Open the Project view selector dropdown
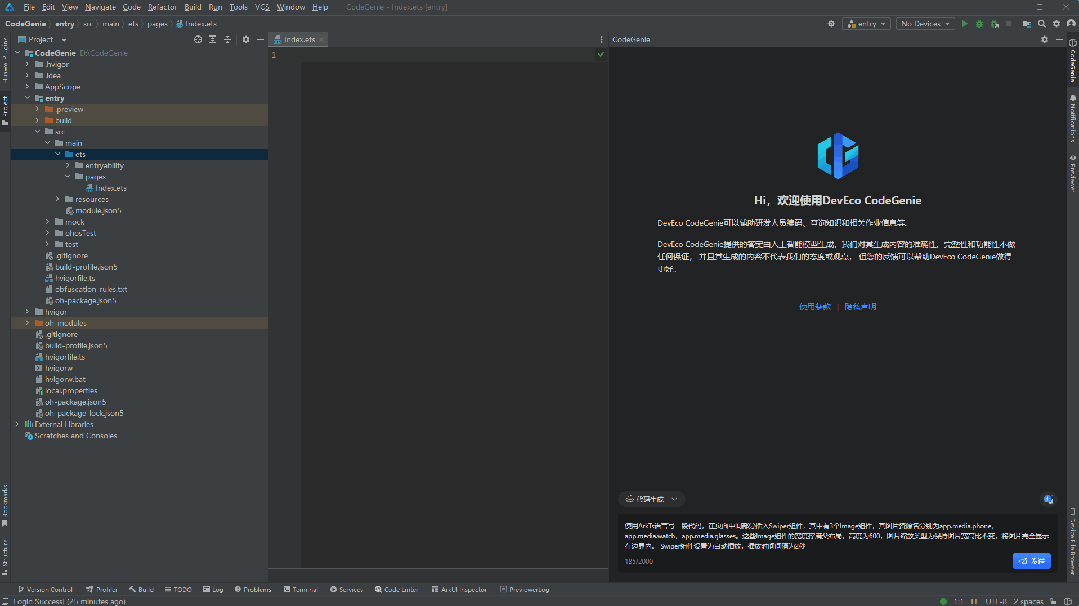This screenshot has height=606, width=1079. pyautogui.click(x=41, y=39)
